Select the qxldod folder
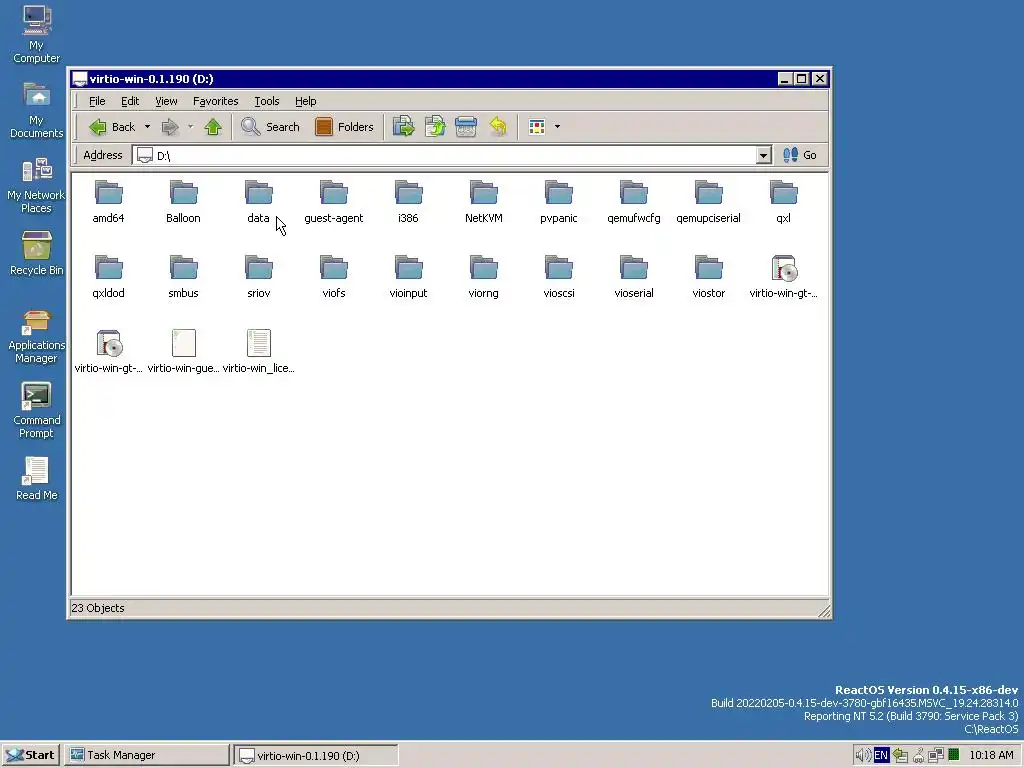This screenshot has width=1024, height=768. pyautogui.click(x=108, y=278)
